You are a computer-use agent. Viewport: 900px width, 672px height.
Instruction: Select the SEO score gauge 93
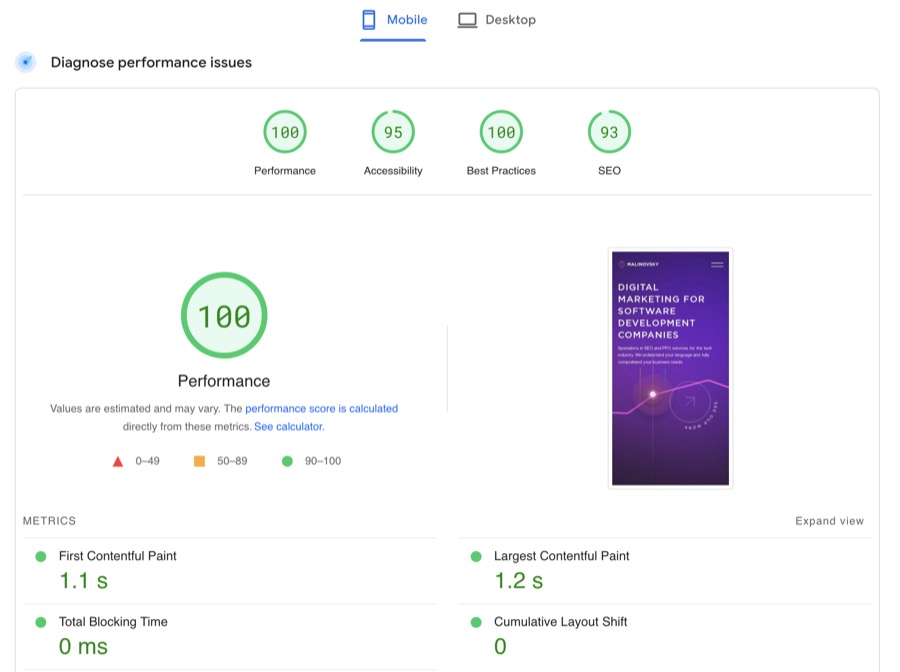pyautogui.click(x=610, y=132)
